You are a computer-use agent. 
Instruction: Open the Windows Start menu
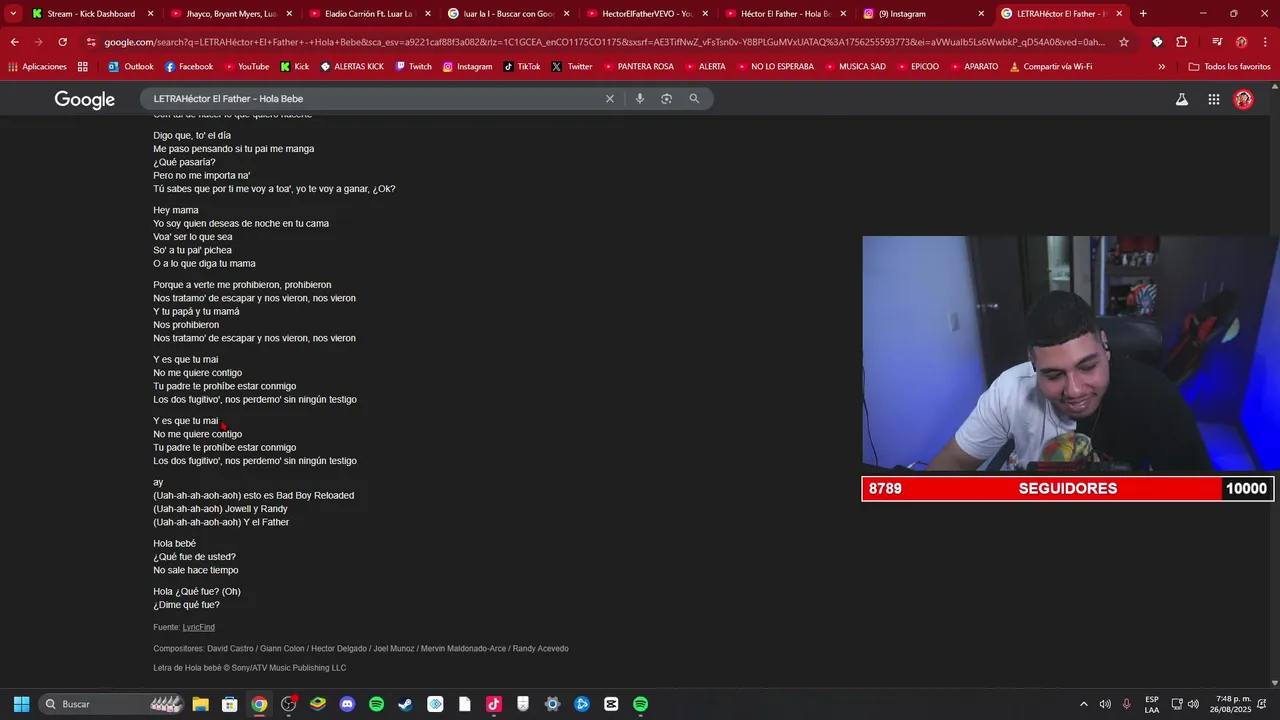pyautogui.click(x=21, y=704)
